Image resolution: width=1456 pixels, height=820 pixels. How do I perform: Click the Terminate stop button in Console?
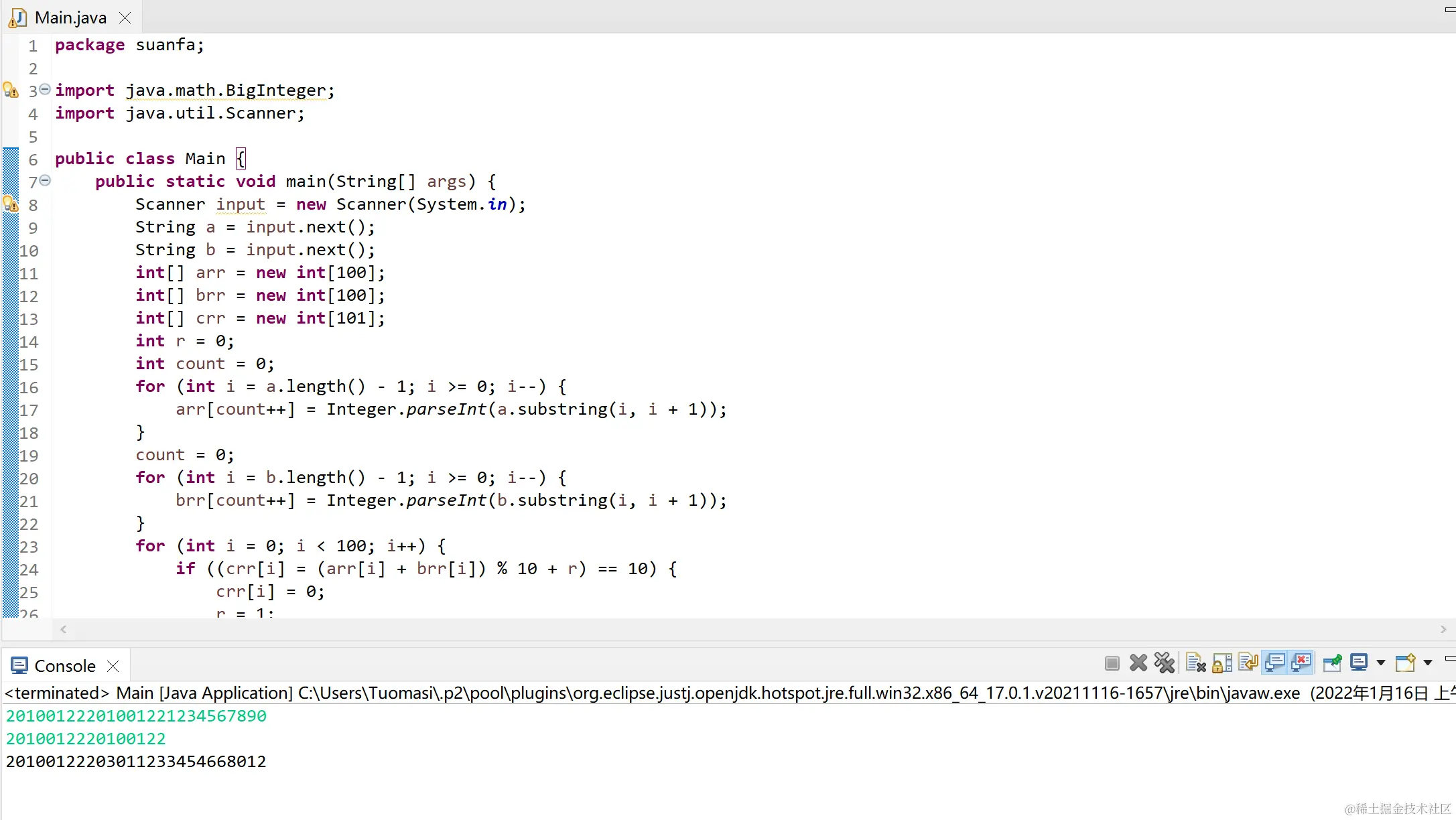1112,663
